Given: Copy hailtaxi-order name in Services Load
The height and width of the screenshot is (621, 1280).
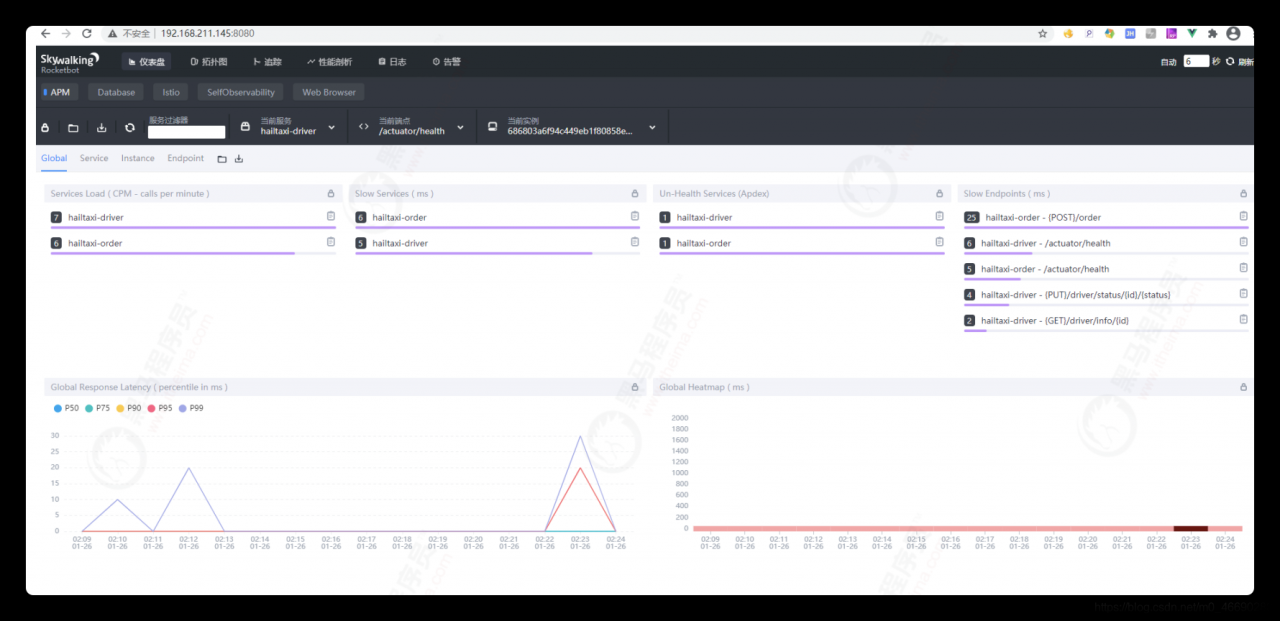Looking at the screenshot, I should [331, 242].
